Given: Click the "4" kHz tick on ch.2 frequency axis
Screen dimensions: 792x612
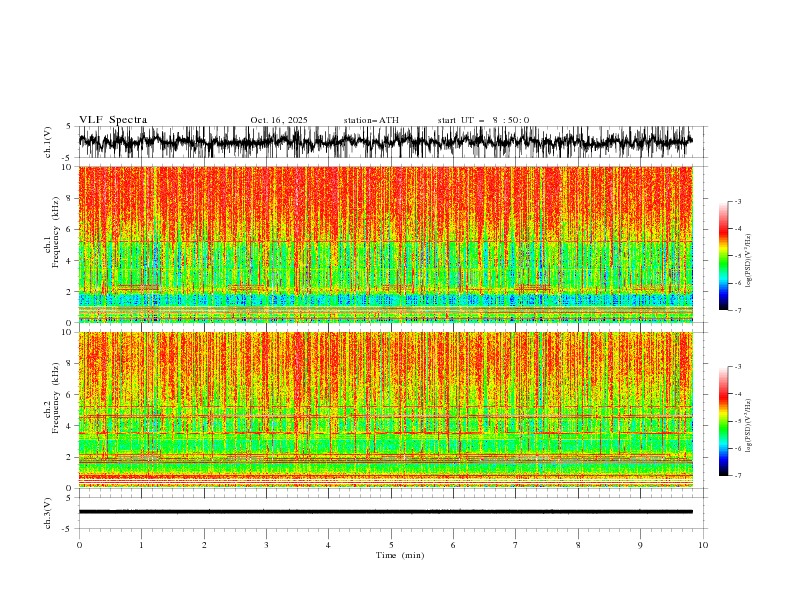Looking at the screenshot, I should [x=70, y=426].
